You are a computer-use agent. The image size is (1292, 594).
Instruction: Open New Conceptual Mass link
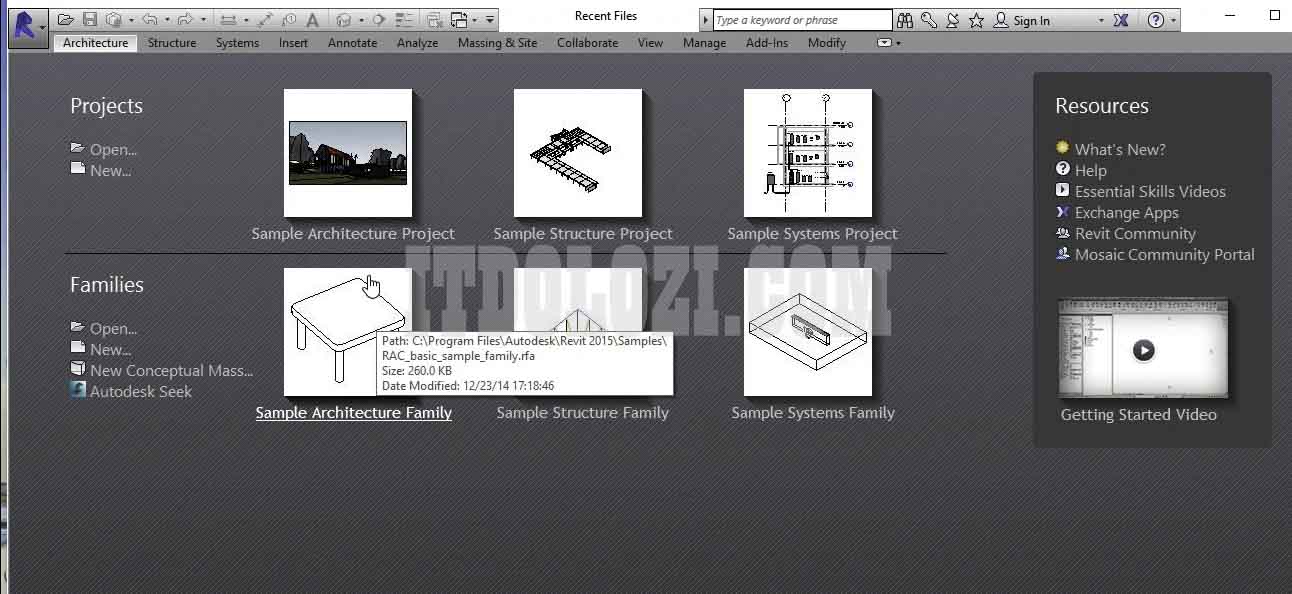(x=170, y=370)
